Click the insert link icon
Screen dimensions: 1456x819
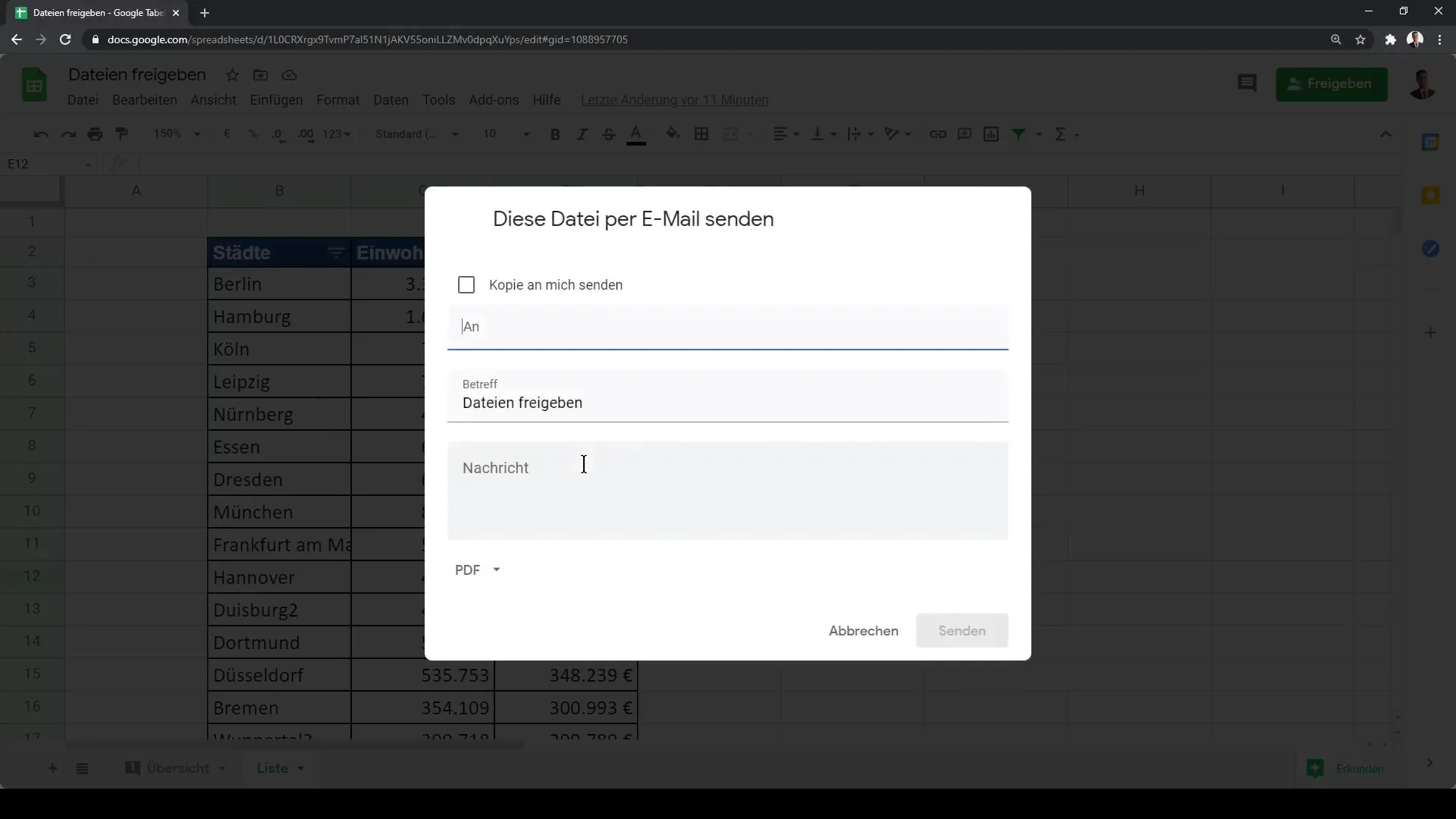(938, 134)
